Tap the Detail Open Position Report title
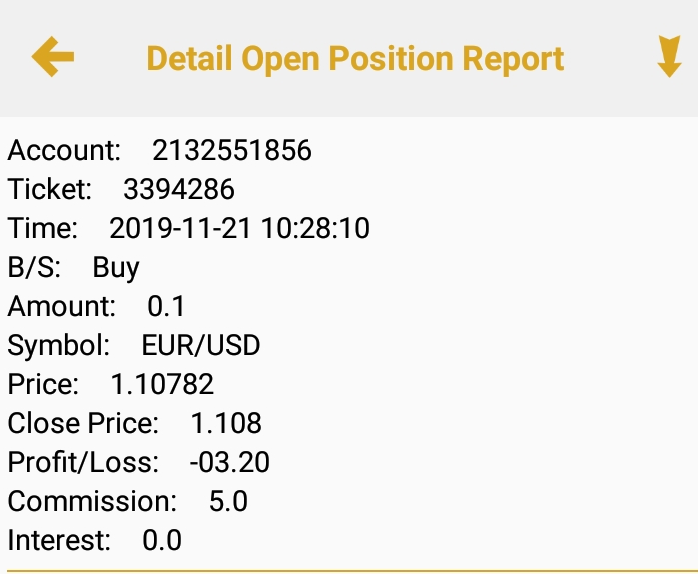This screenshot has width=698, height=574. click(x=355, y=58)
